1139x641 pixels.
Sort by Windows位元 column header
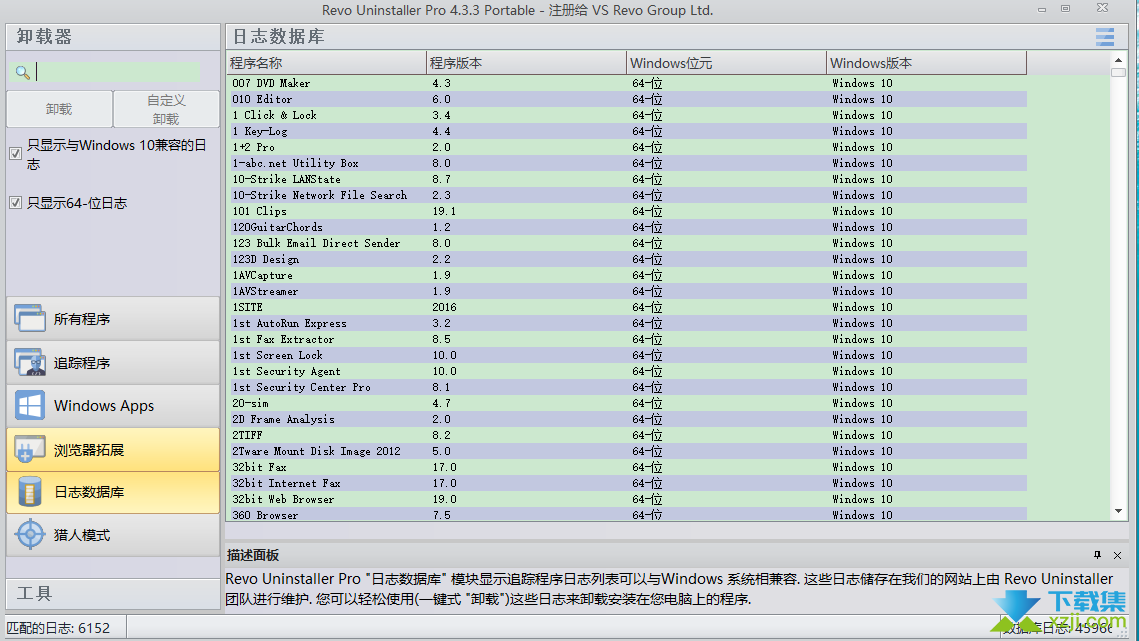click(726, 63)
